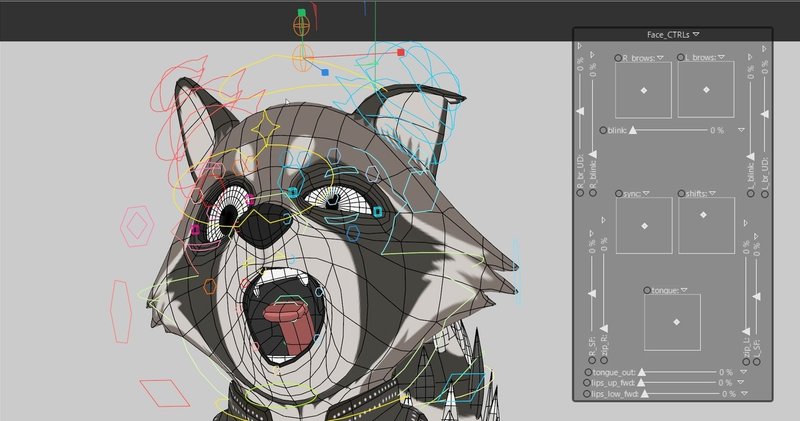Click the tongue_out slider handle

(642, 372)
